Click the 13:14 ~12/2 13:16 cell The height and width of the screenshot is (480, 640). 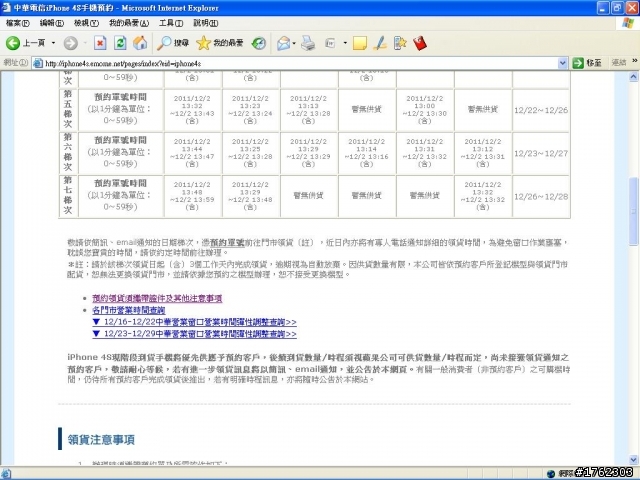(x=367, y=153)
